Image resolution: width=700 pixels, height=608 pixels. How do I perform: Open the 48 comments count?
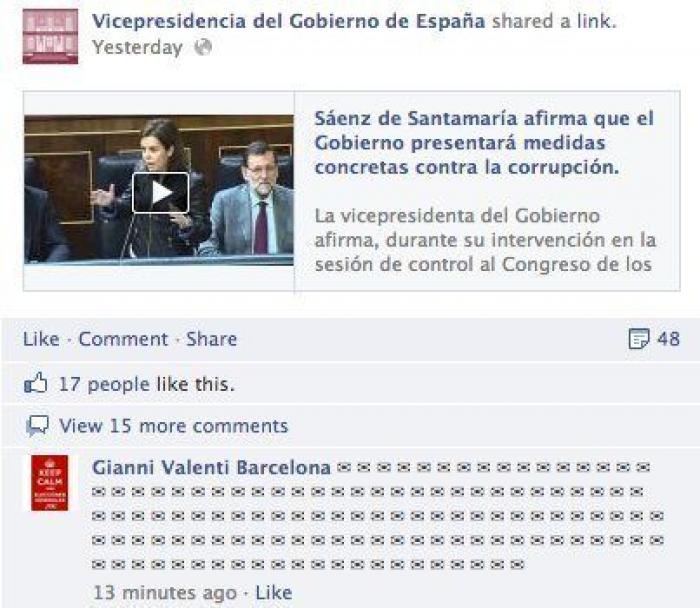(668, 339)
